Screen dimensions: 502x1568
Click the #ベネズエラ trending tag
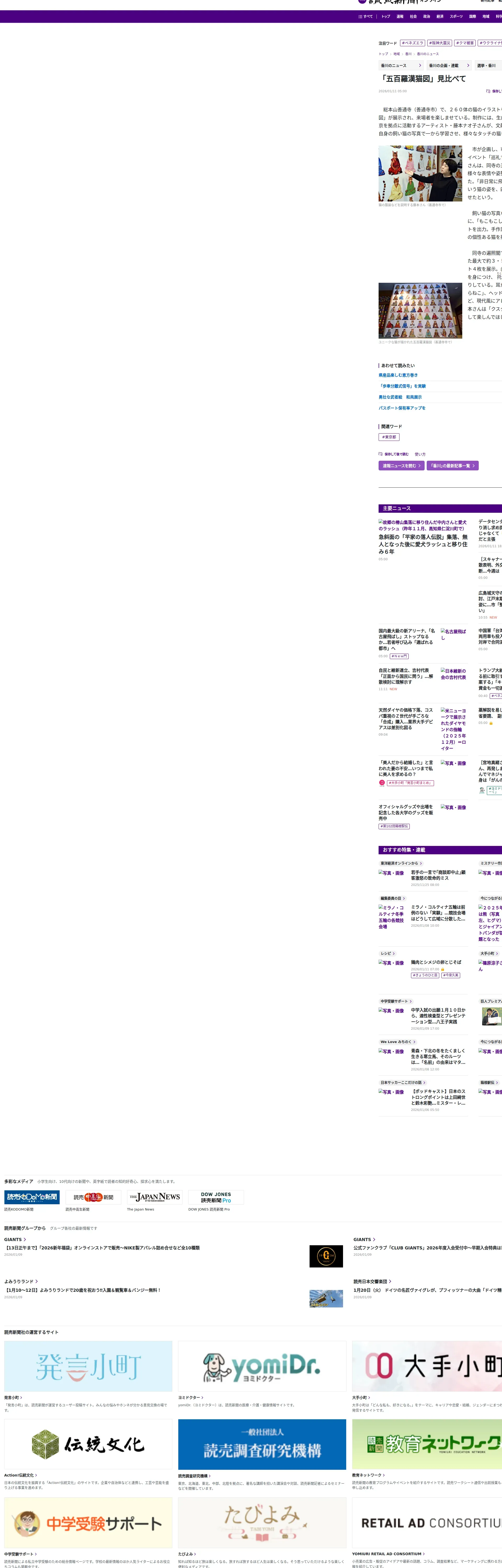click(x=412, y=43)
